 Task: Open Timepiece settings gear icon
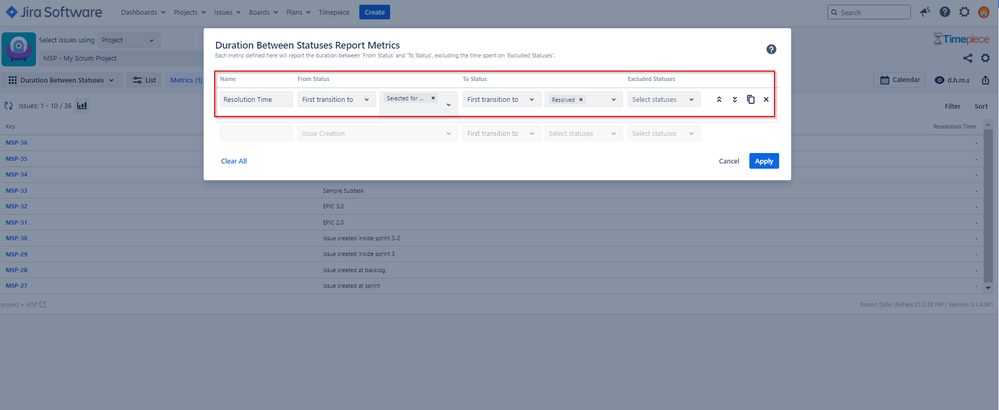[x=985, y=58]
